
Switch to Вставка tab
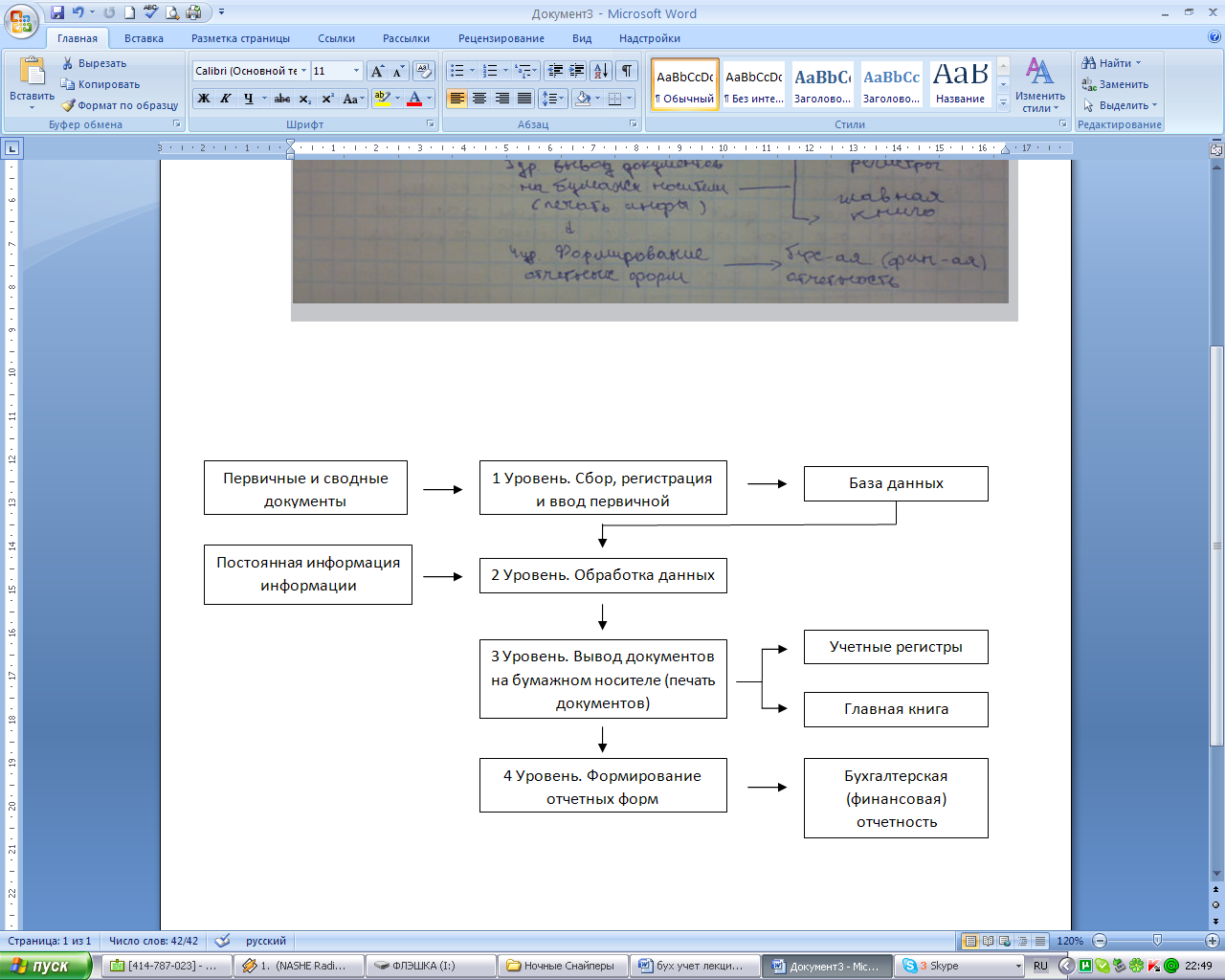point(144,38)
